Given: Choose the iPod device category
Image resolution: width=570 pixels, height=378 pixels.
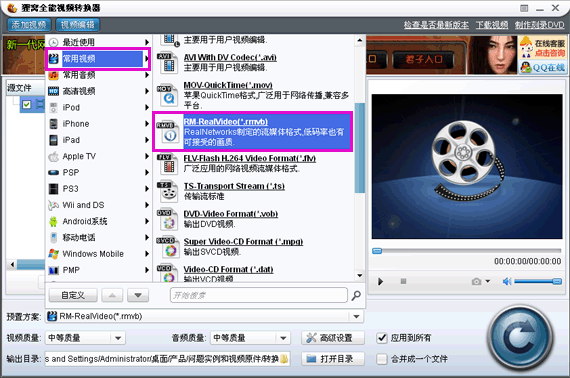Looking at the screenshot, I should (99, 107).
